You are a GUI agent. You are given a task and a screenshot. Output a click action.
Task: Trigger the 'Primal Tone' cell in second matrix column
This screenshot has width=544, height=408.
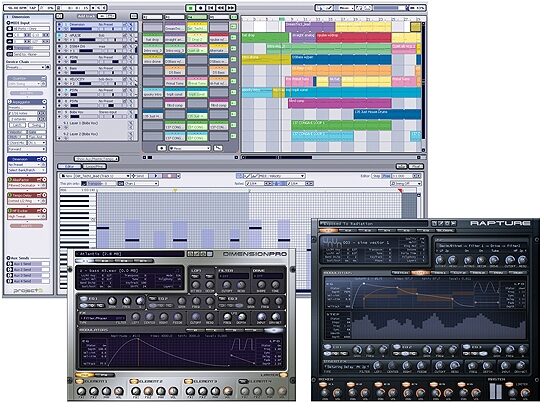(175, 82)
